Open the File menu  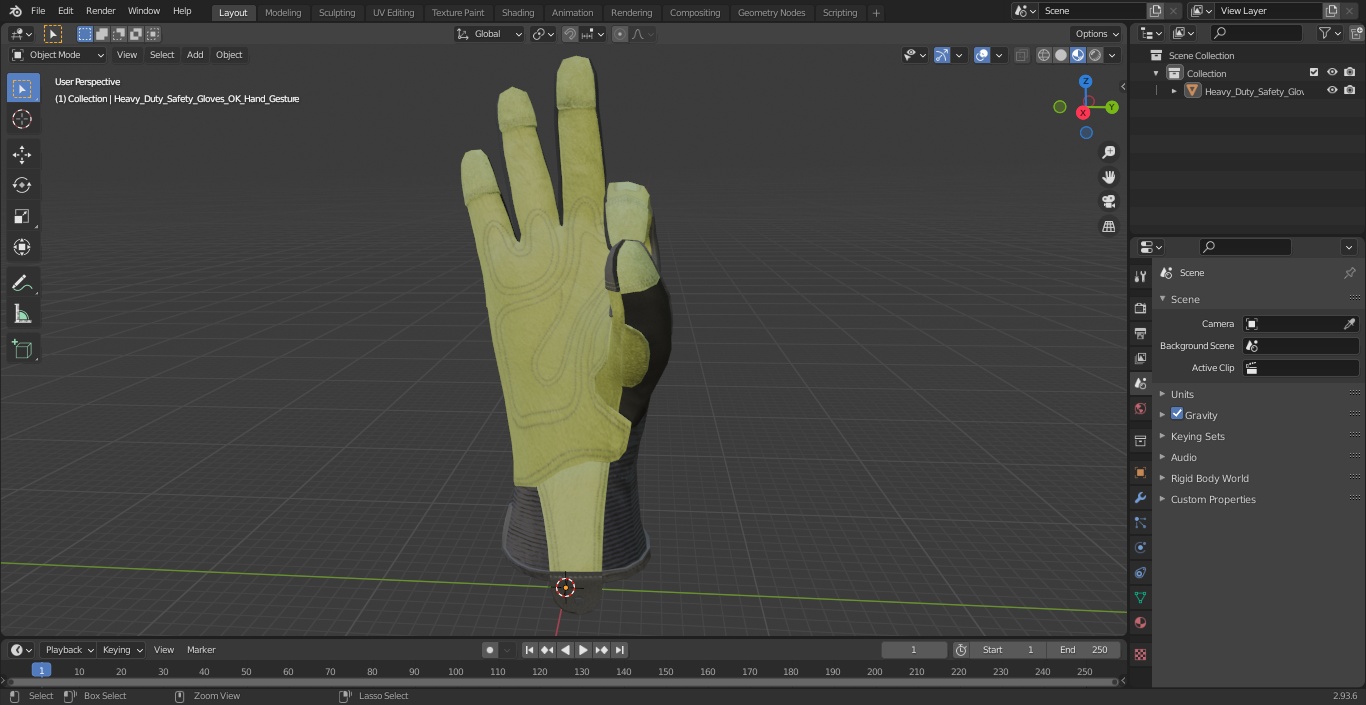[x=38, y=11]
